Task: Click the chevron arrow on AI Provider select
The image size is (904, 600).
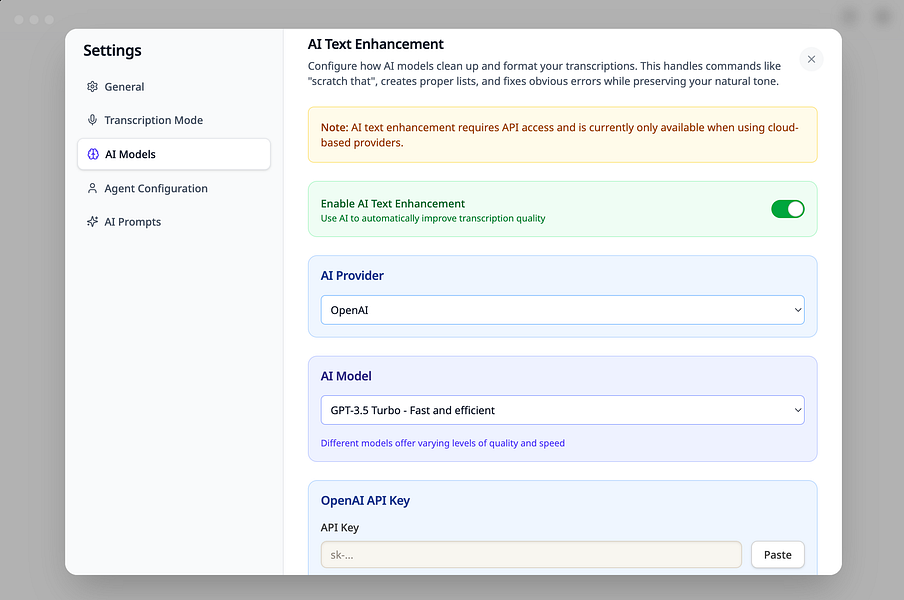Action: point(797,310)
